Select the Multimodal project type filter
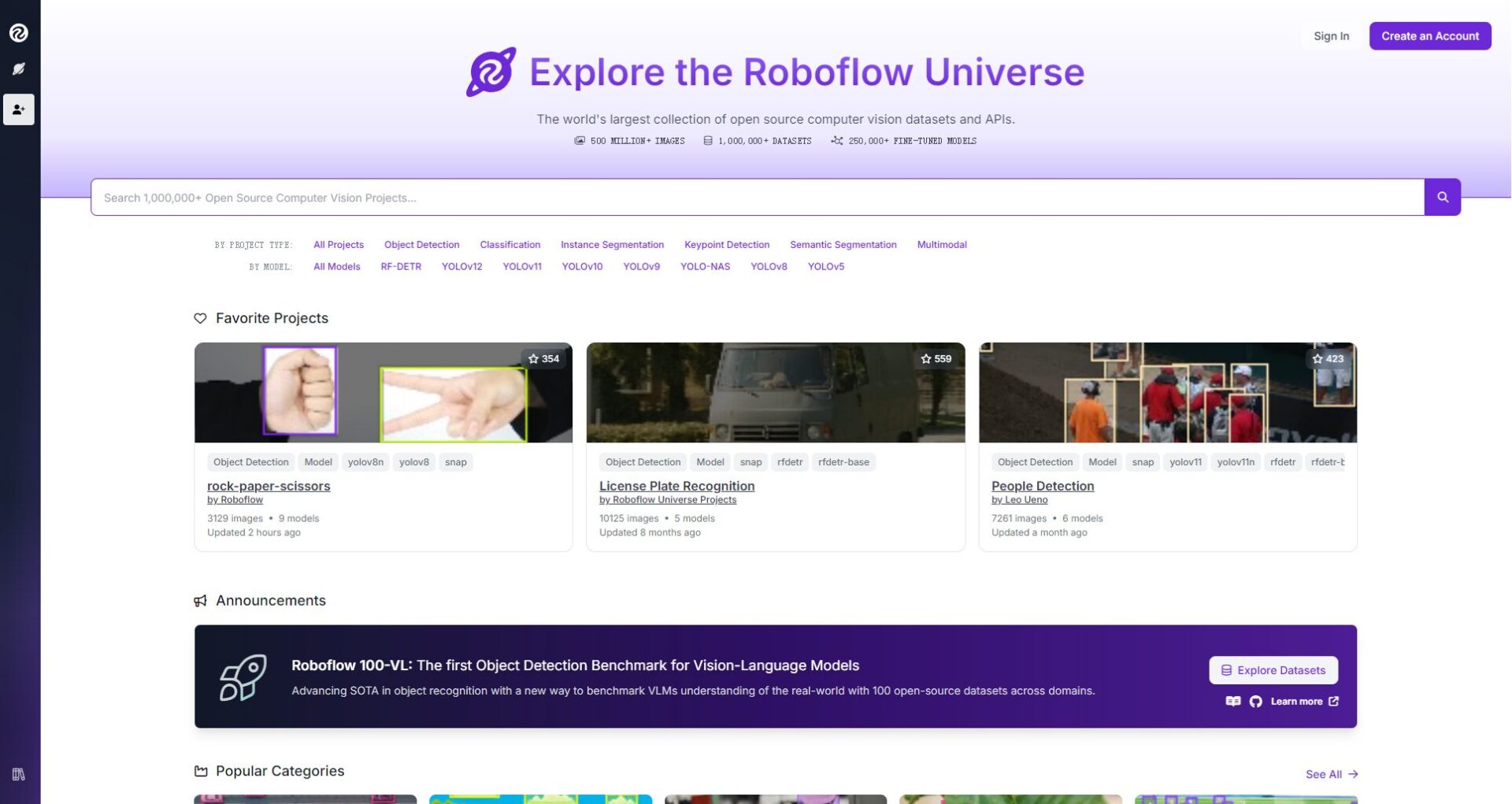Viewport: 1512px width, 804px height. pyautogui.click(x=941, y=244)
